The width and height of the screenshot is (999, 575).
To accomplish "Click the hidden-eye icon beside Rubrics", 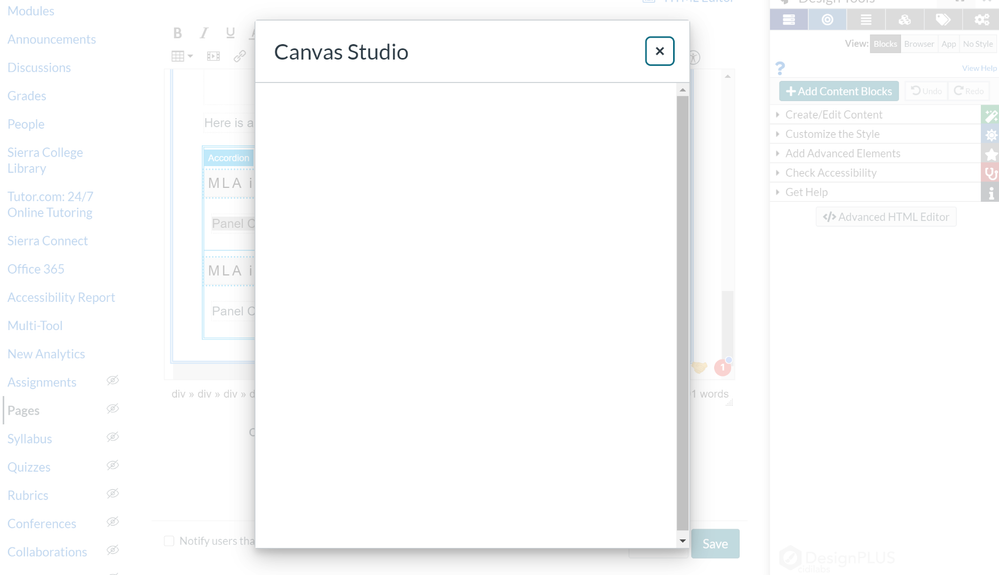I will (x=113, y=493).
